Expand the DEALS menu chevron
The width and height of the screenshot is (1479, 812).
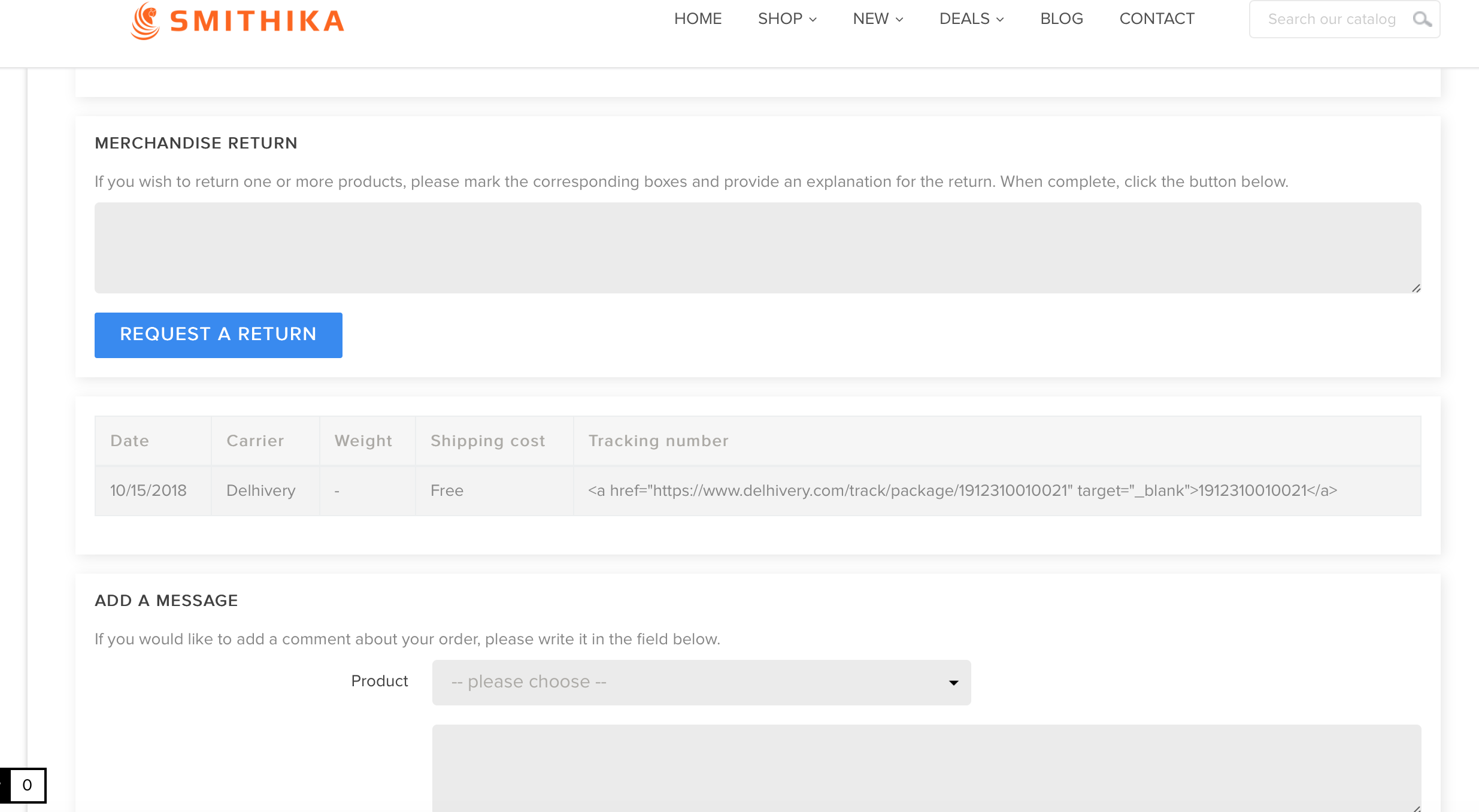point(1000,19)
